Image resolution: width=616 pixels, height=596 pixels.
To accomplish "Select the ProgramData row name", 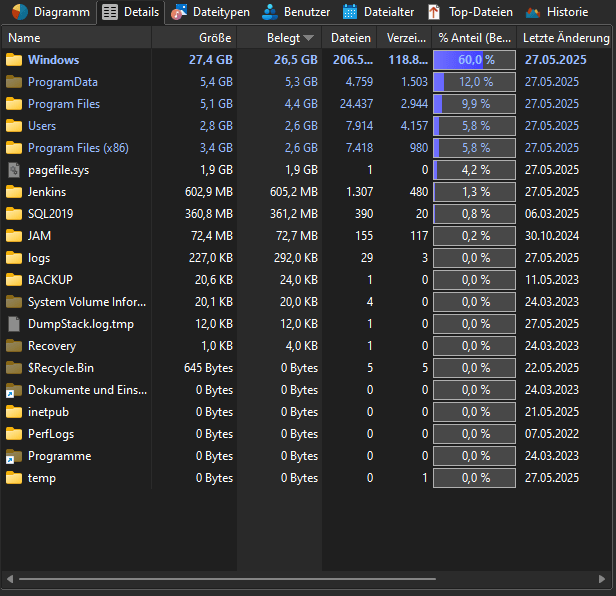I will pos(63,82).
